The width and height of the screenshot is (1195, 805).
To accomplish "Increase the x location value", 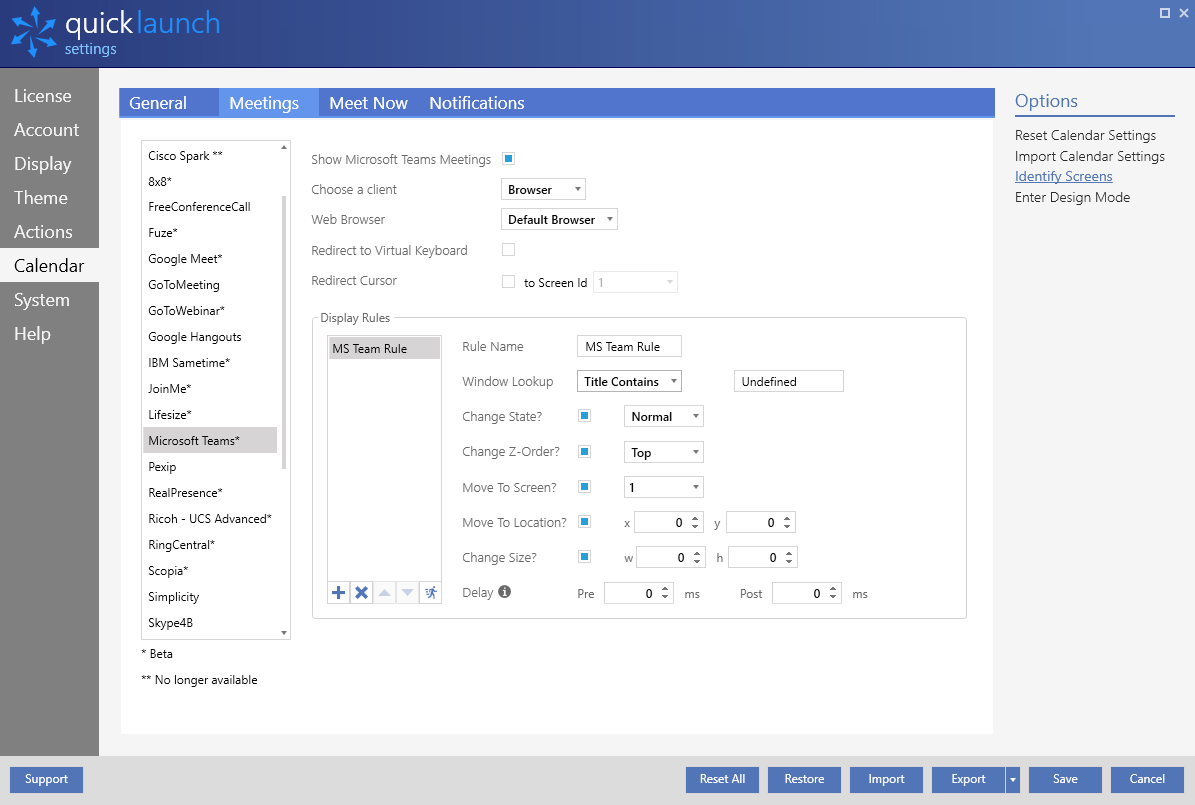I will (695, 518).
